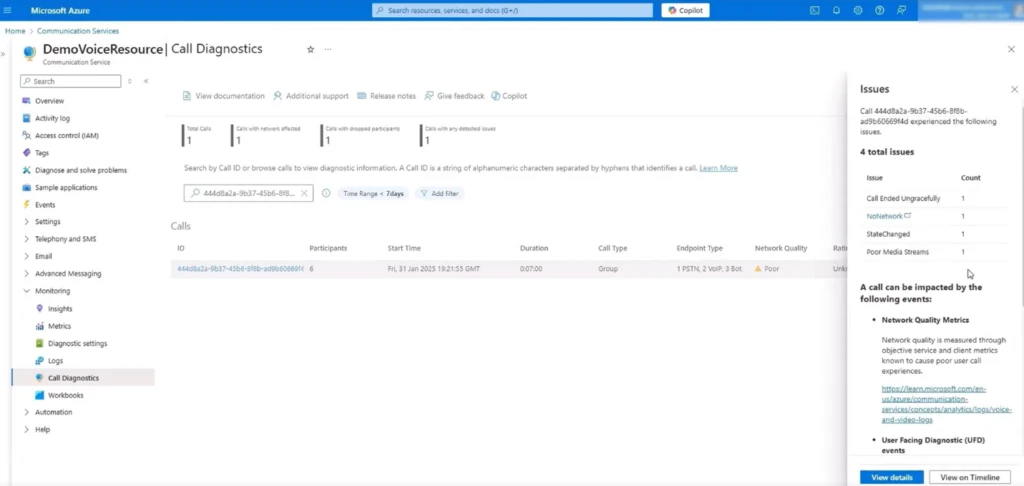Open the Cloud Shell icon in header
Viewport: 1024px width, 486px height.
click(x=815, y=10)
